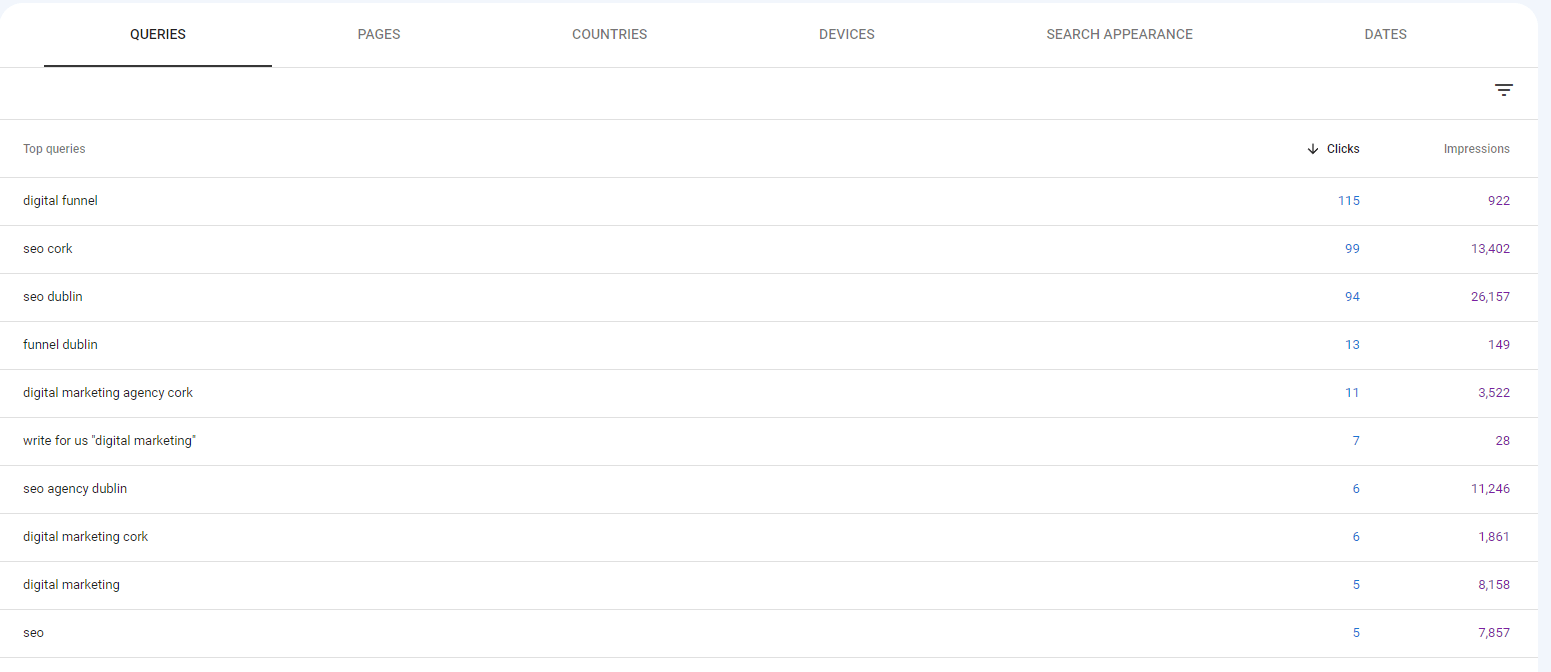Click the 922 impressions value

pyautogui.click(x=1499, y=201)
